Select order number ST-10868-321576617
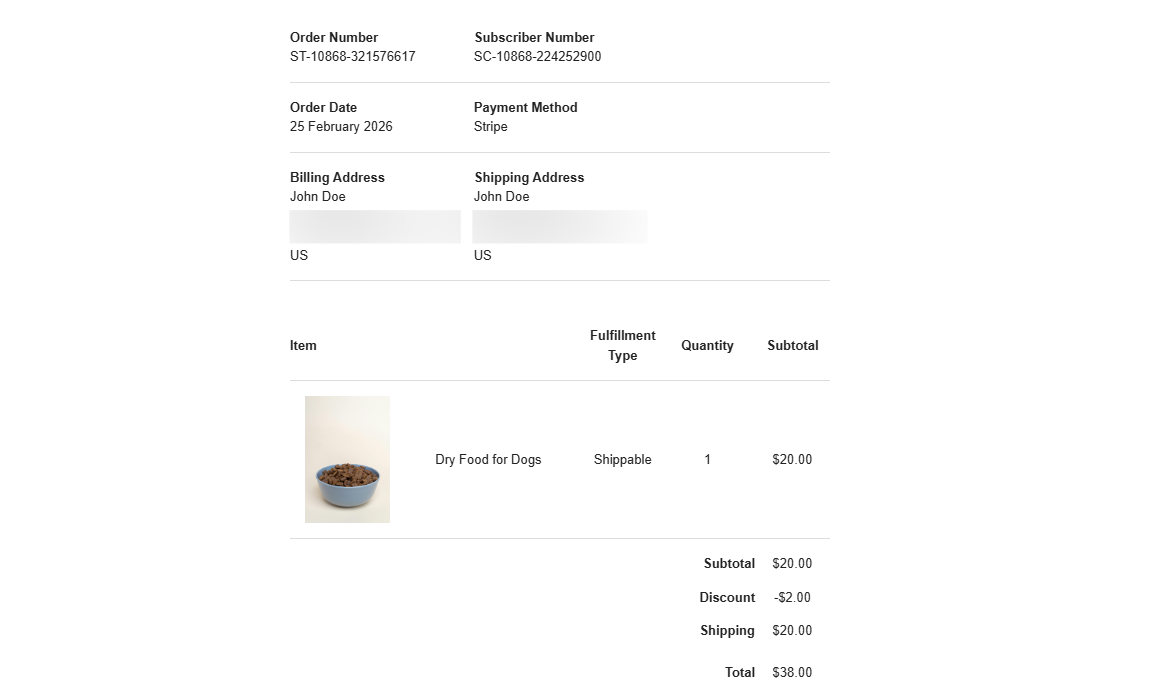 point(353,57)
